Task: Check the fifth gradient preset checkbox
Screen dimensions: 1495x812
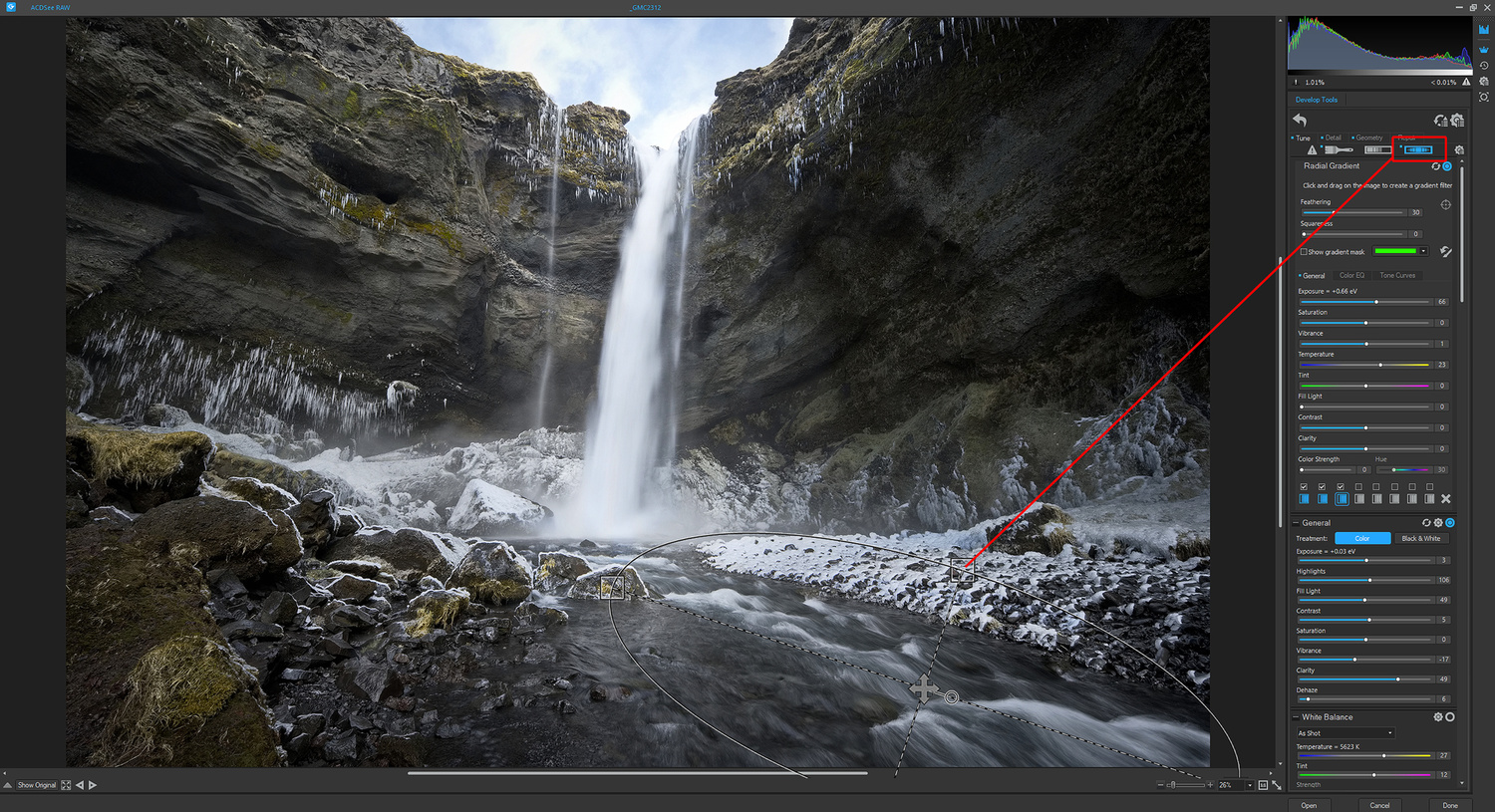Action: click(1376, 487)
